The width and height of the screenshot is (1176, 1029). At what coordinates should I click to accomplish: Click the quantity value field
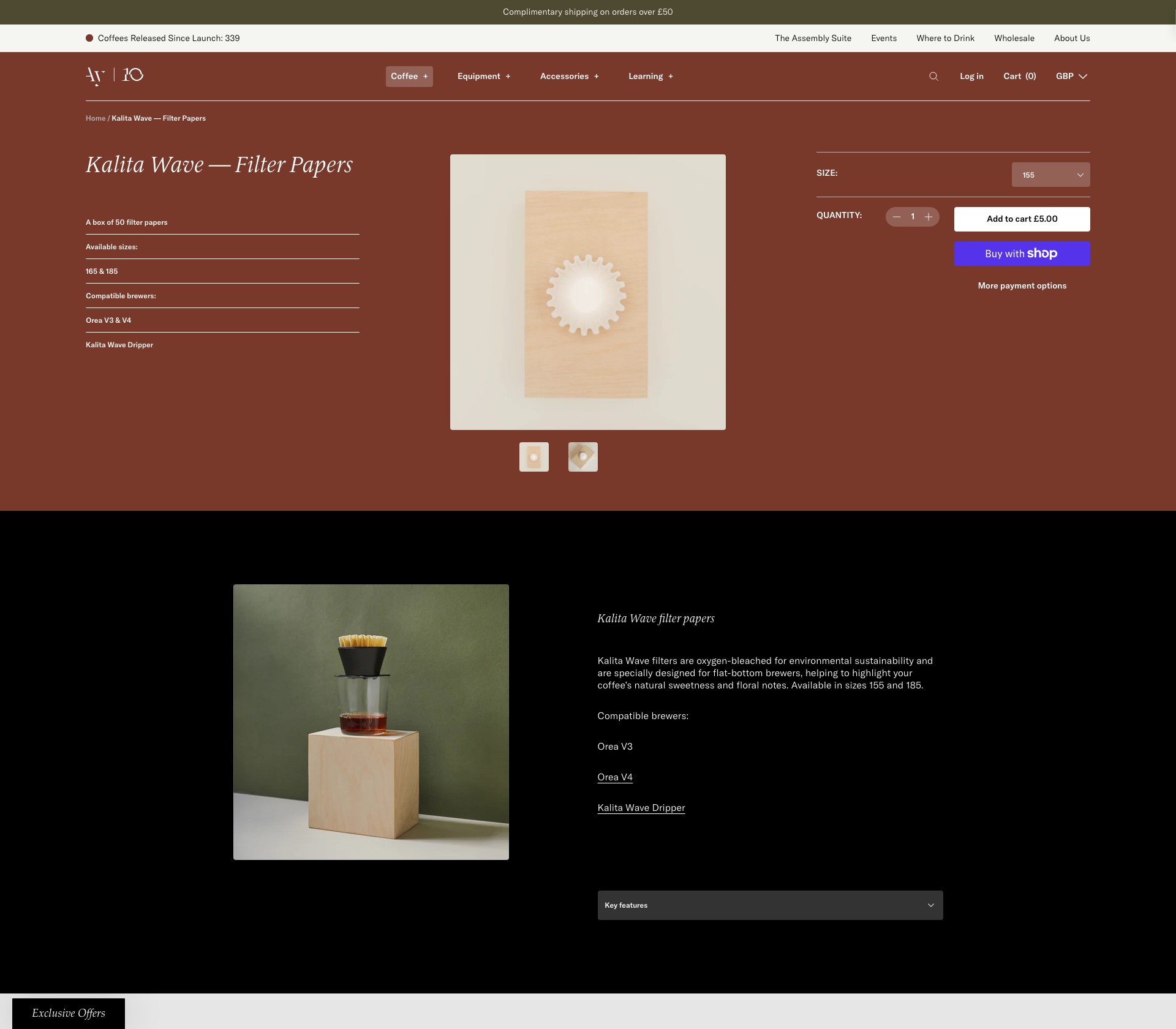tap(913, 217)
